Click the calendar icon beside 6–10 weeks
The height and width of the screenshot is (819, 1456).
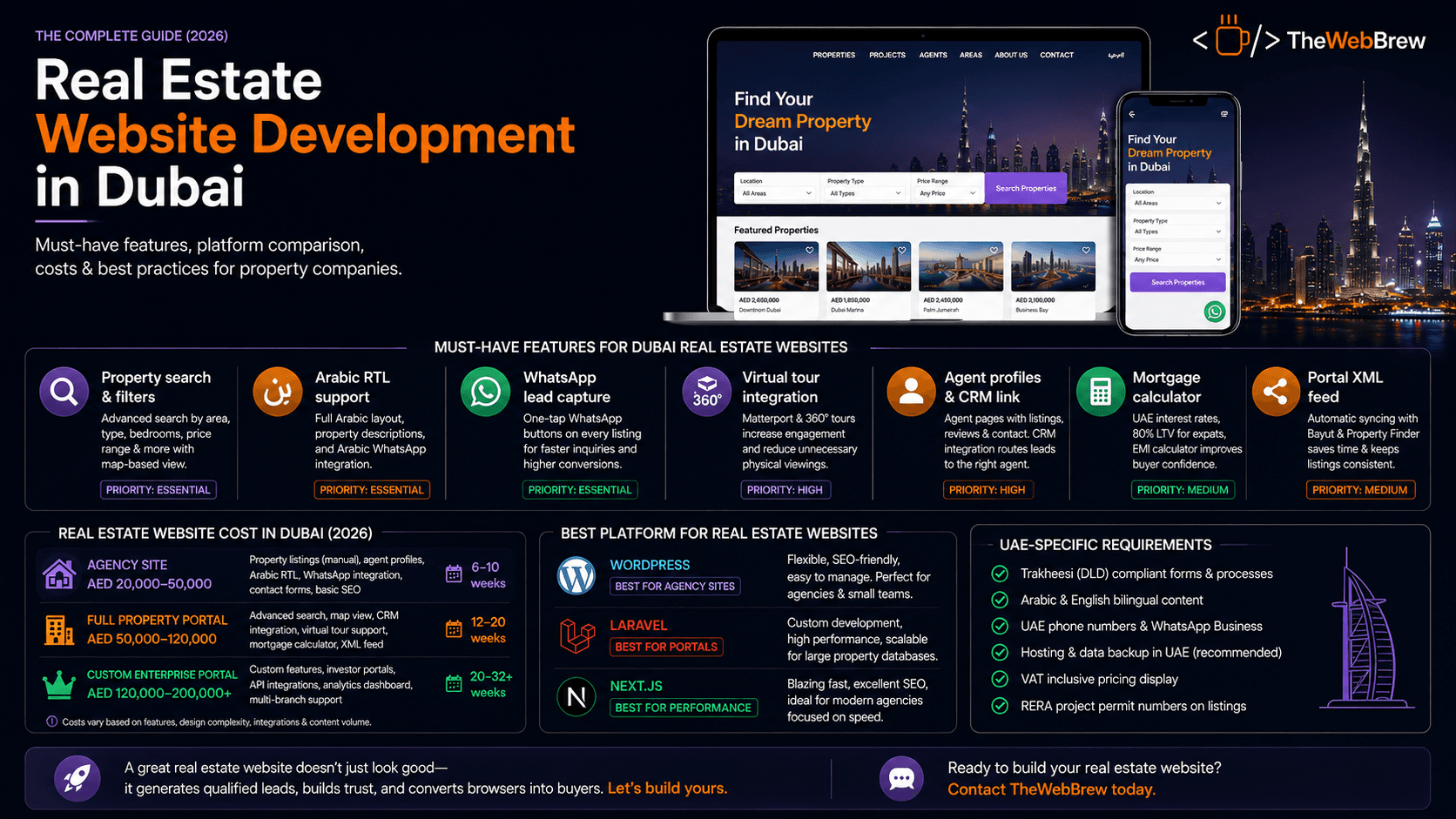tap(454, 574)
